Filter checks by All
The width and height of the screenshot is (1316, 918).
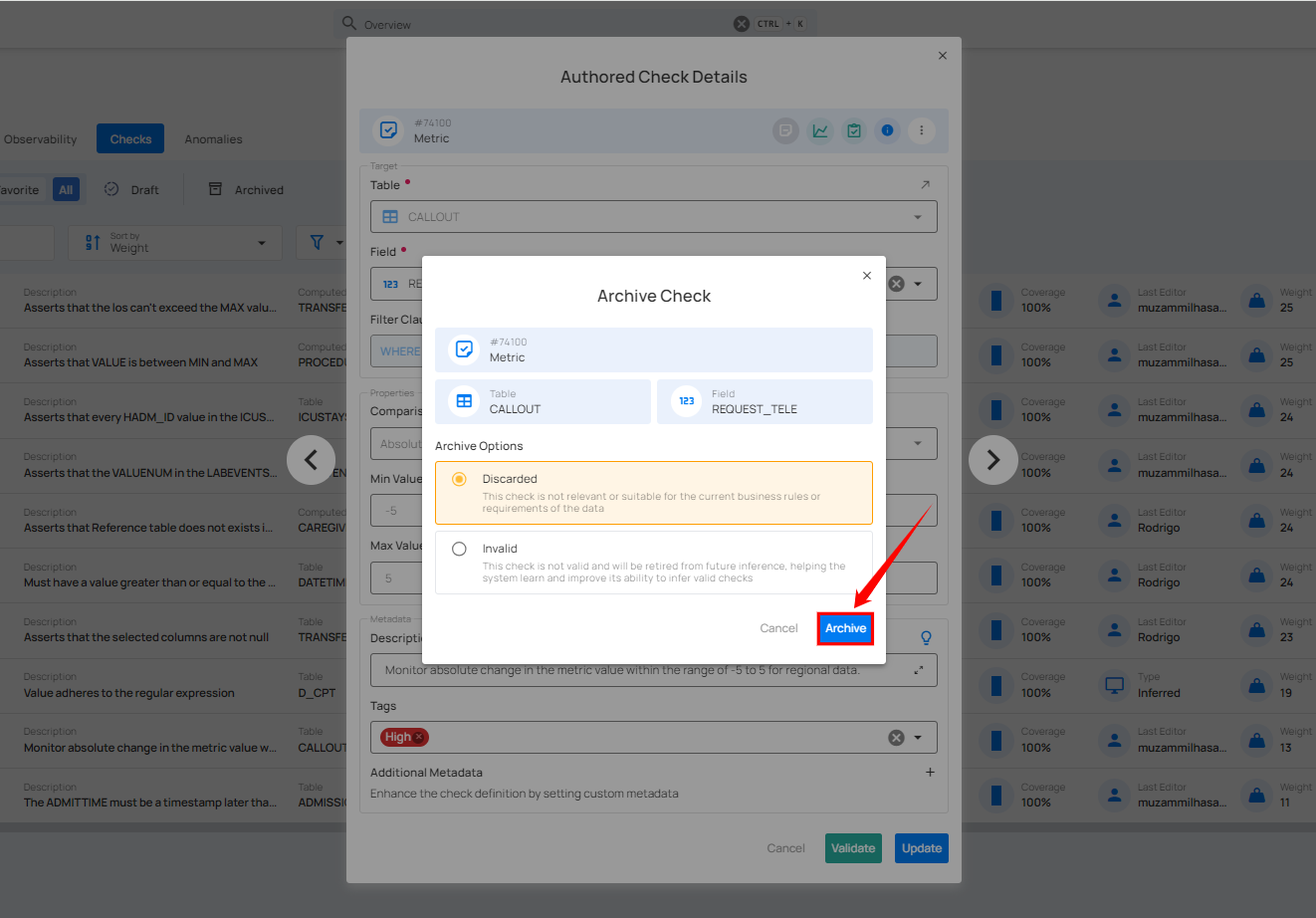(66, 189)
